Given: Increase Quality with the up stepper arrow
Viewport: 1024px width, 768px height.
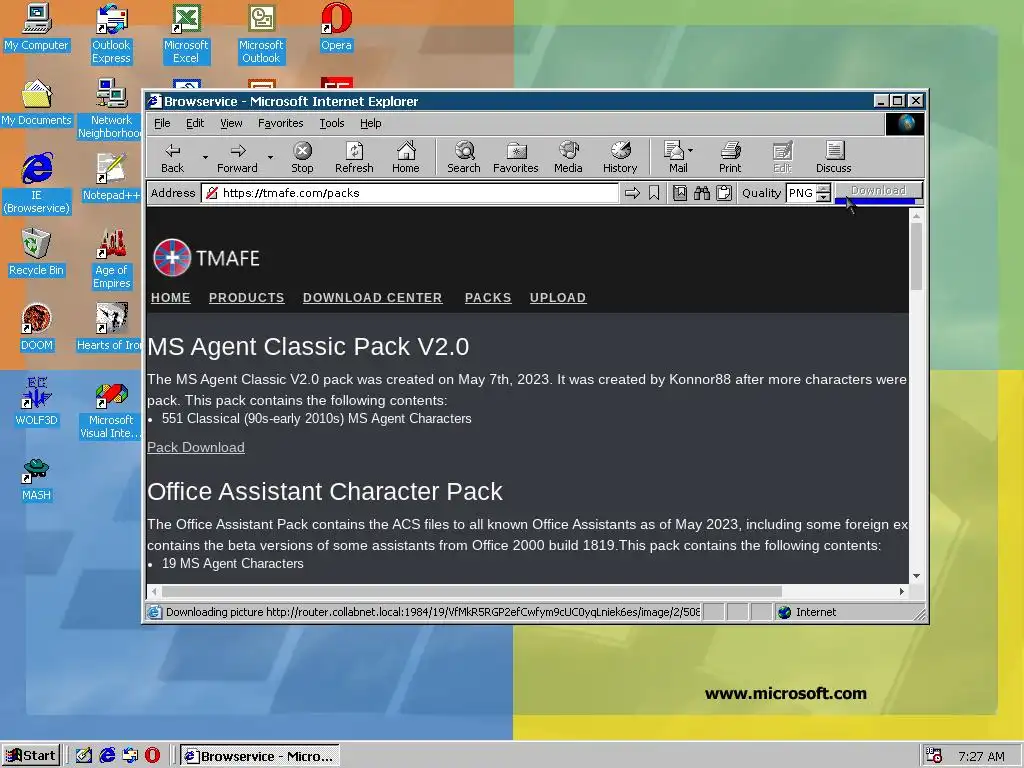Looking at the screenshot, I should (824, 189).
